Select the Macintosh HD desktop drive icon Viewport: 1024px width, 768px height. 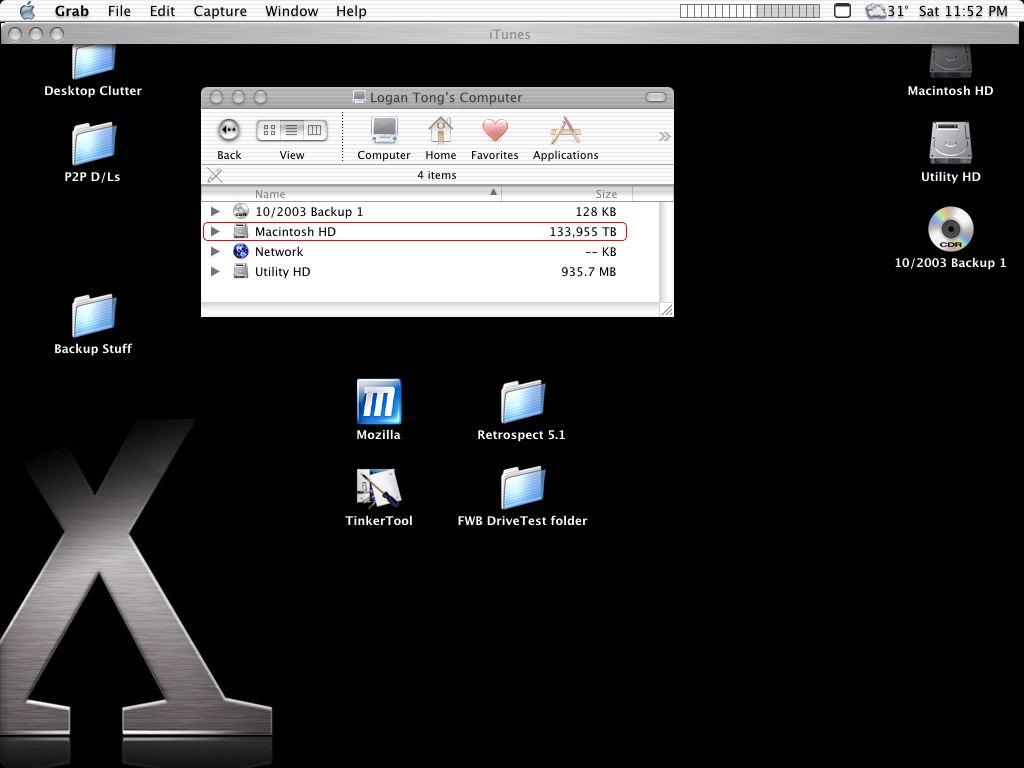tap(950, 62)
